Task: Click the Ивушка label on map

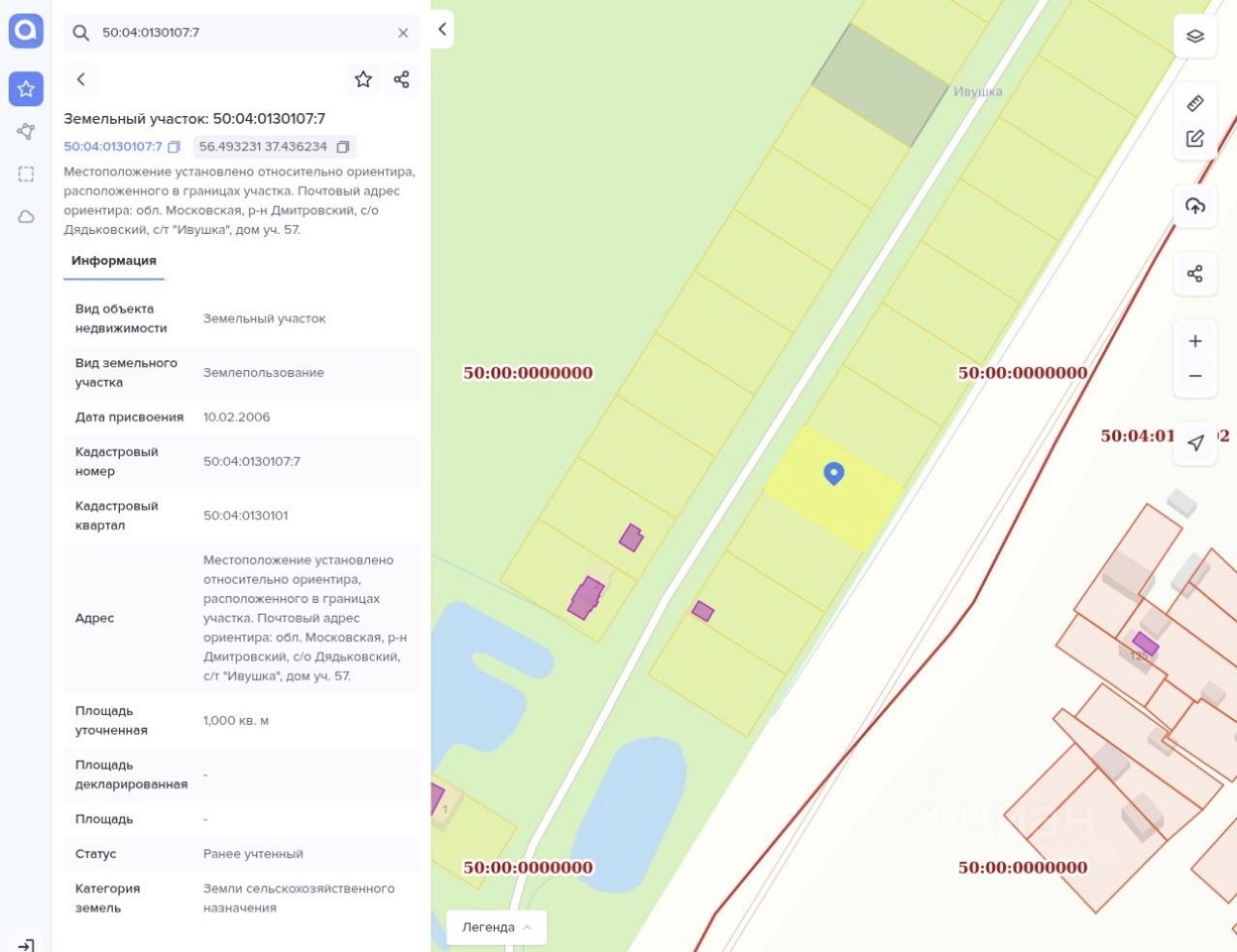Action: 978,92
